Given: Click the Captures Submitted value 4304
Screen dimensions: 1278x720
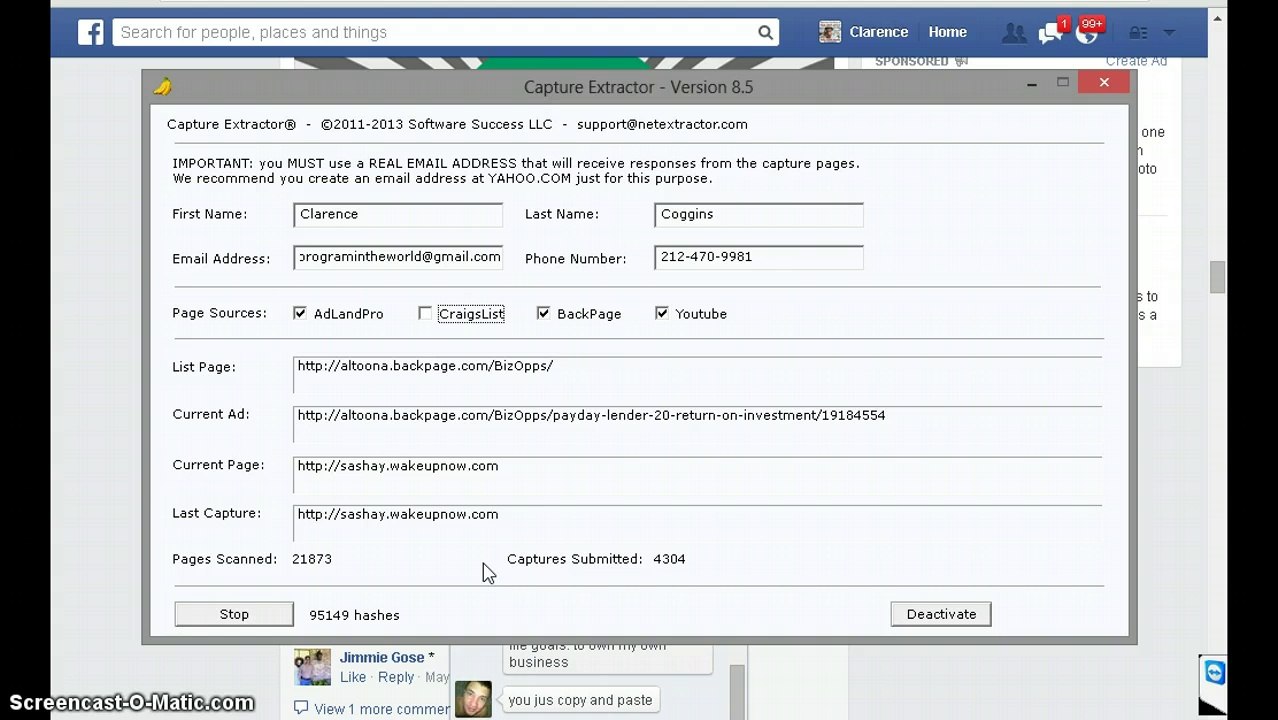Looking at the screenshot, I should pyautogui.click(x=669, y=559).
